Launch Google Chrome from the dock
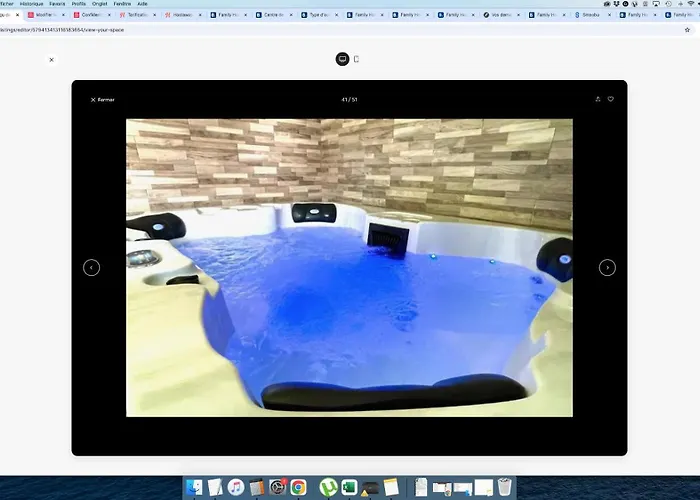Viewport: 700px width, 500px height. coord(298,487)
